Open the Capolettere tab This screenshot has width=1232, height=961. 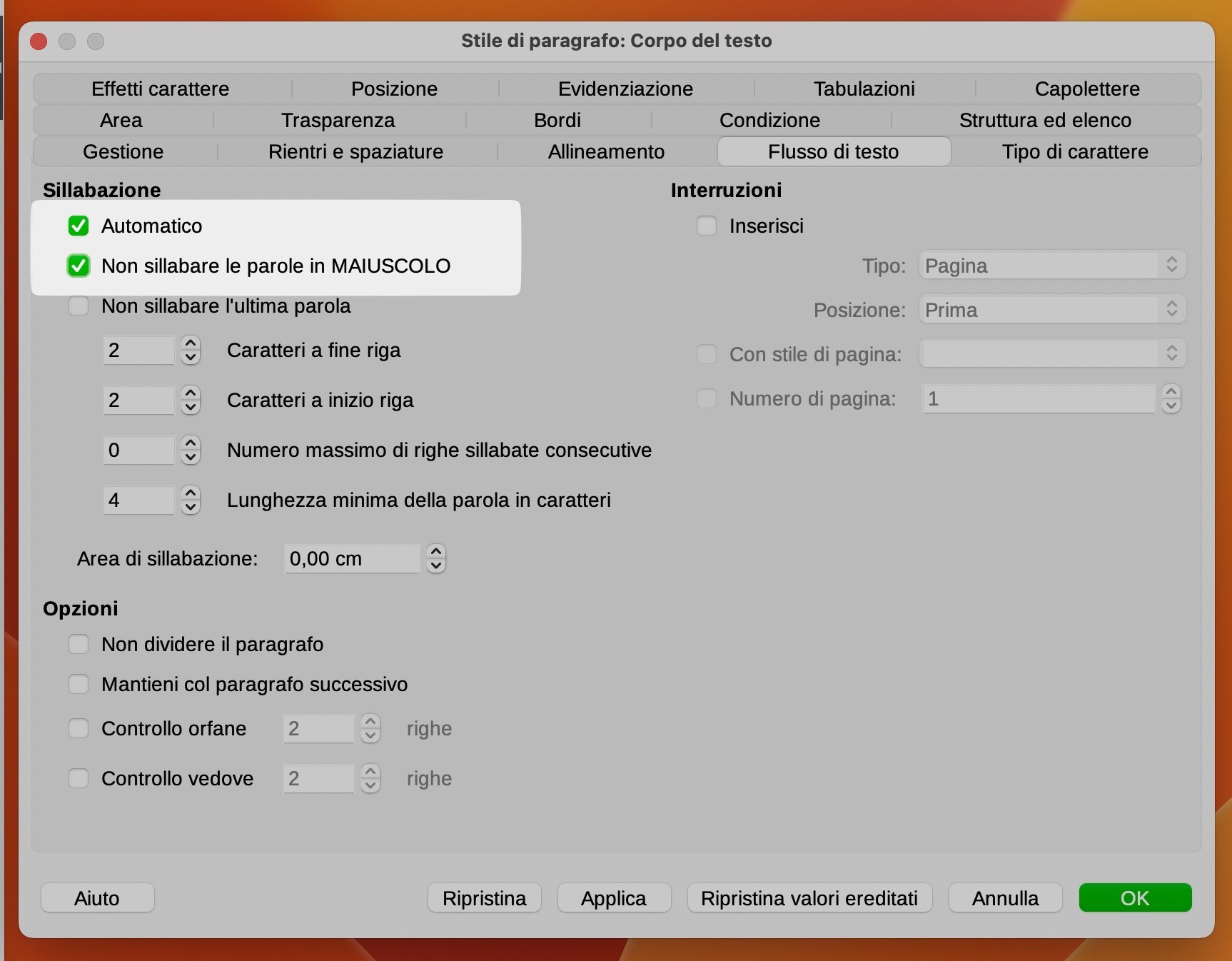point(1087,89)
